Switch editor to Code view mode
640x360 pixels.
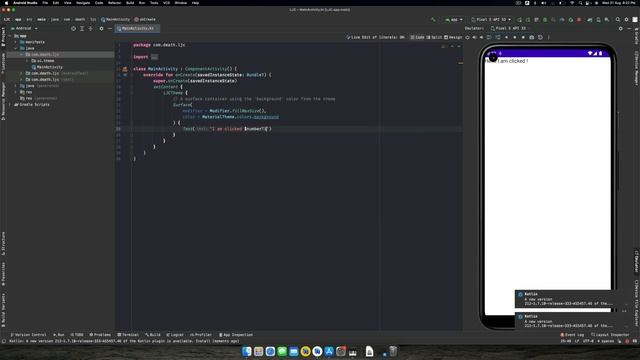coord(417,37)
